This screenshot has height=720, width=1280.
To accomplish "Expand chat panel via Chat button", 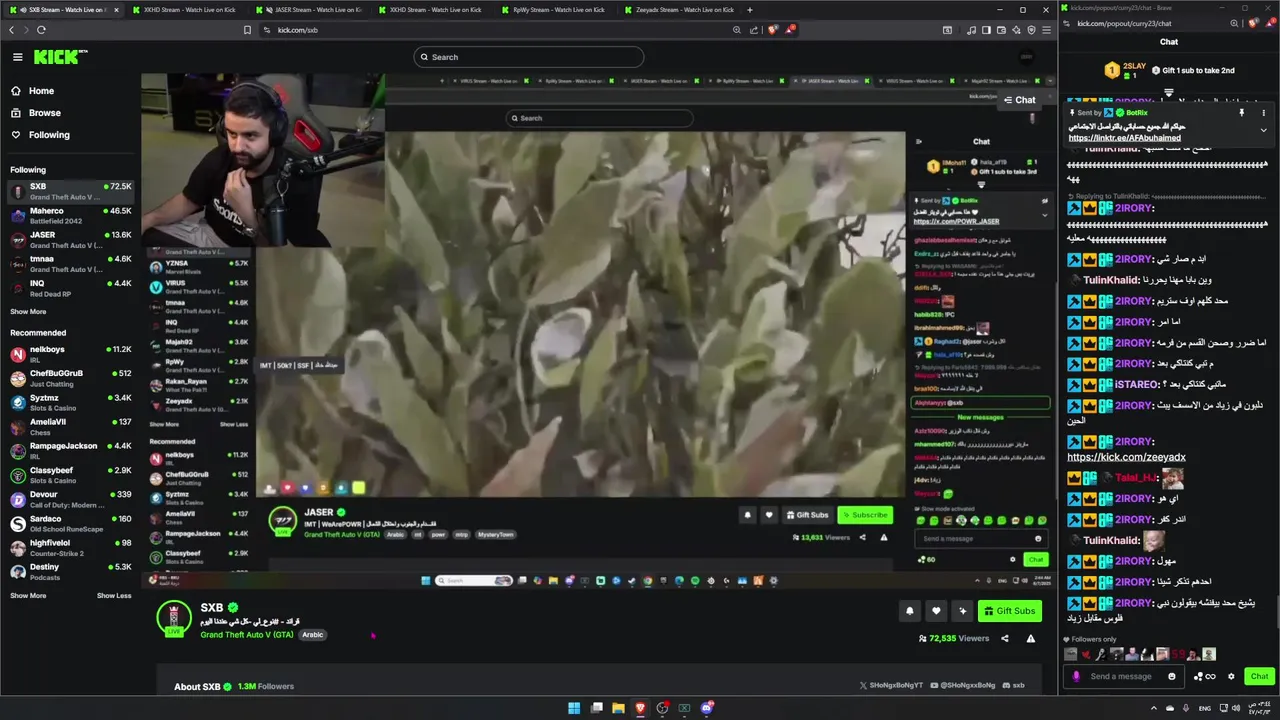I will pos(1020,100).
